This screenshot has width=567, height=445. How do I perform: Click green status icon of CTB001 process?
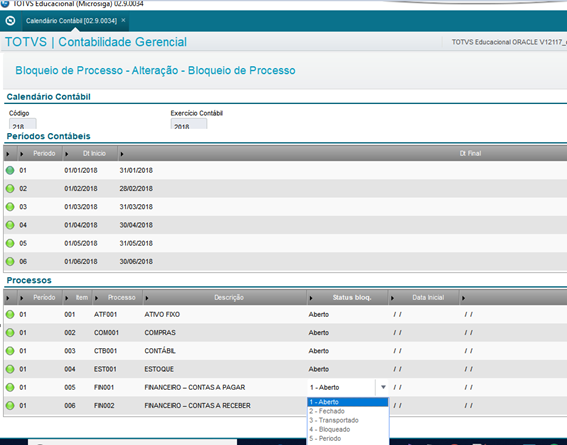coord(10,351)
